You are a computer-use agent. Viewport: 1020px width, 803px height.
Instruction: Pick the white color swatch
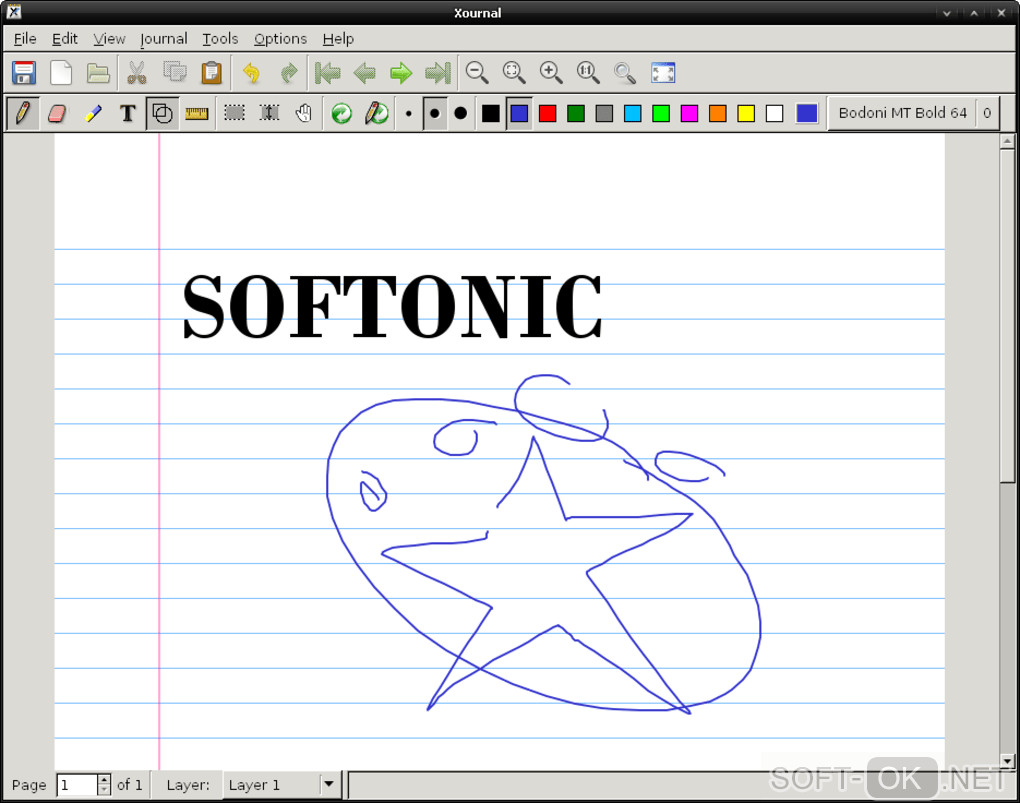pyautogui.click(x=774, y=114)
